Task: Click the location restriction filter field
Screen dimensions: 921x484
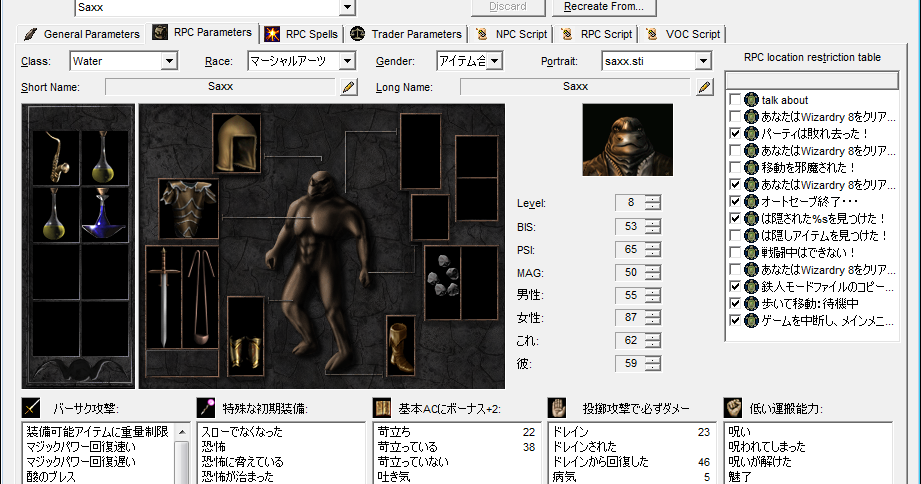Action: (812, 80)
